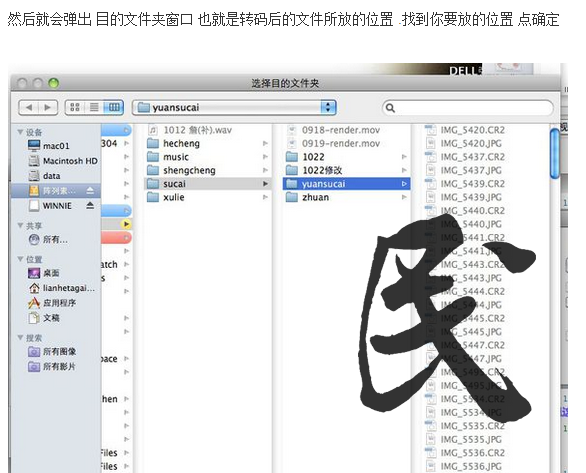Select IMG_5536.CR2 file

point(465,453)
